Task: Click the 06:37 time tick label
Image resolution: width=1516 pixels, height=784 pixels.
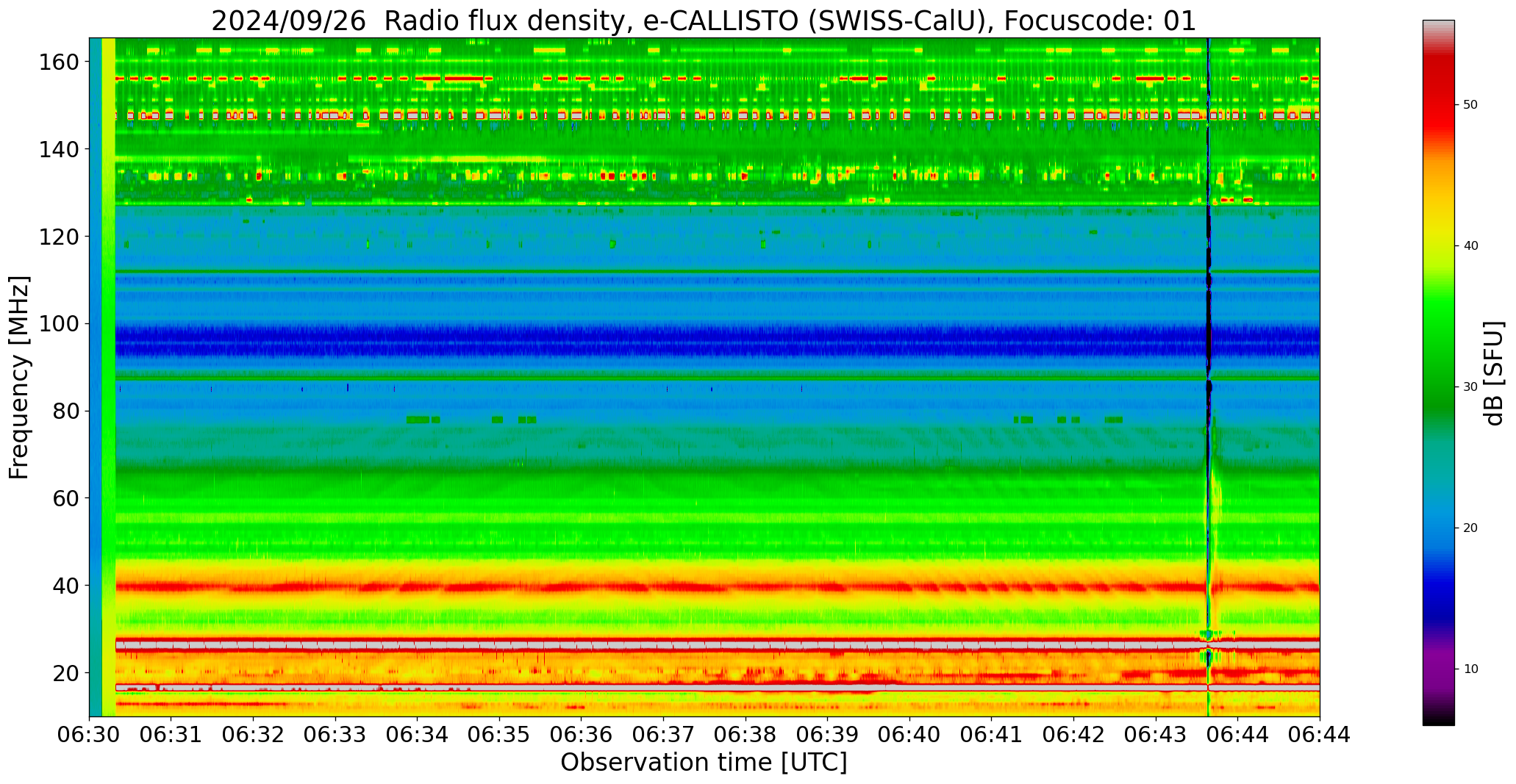Action: coord(664,734)
